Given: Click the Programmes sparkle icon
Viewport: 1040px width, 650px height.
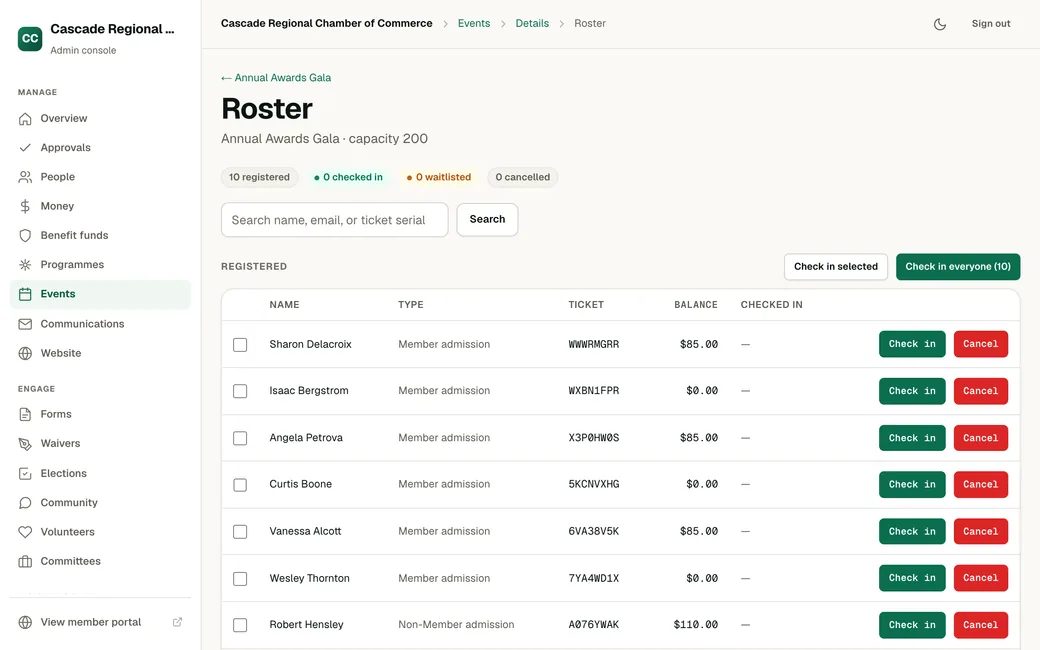Looking at the screenshot, I should point(25,265).
